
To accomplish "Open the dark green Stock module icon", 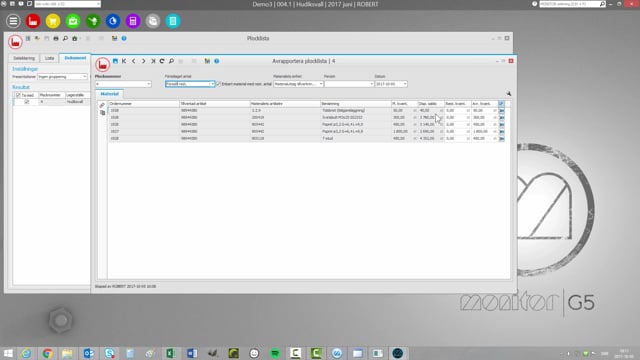I will [x=93, y=21].
